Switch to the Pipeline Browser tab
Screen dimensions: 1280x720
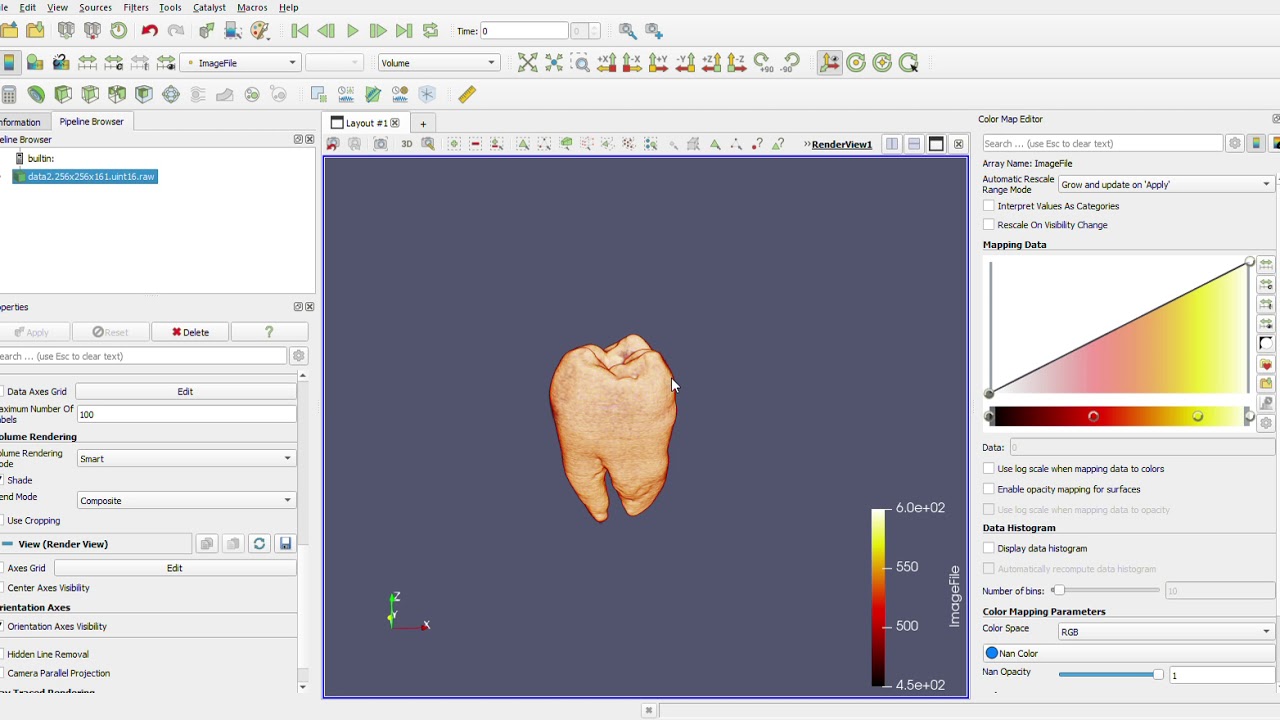(x=91, y=122)
